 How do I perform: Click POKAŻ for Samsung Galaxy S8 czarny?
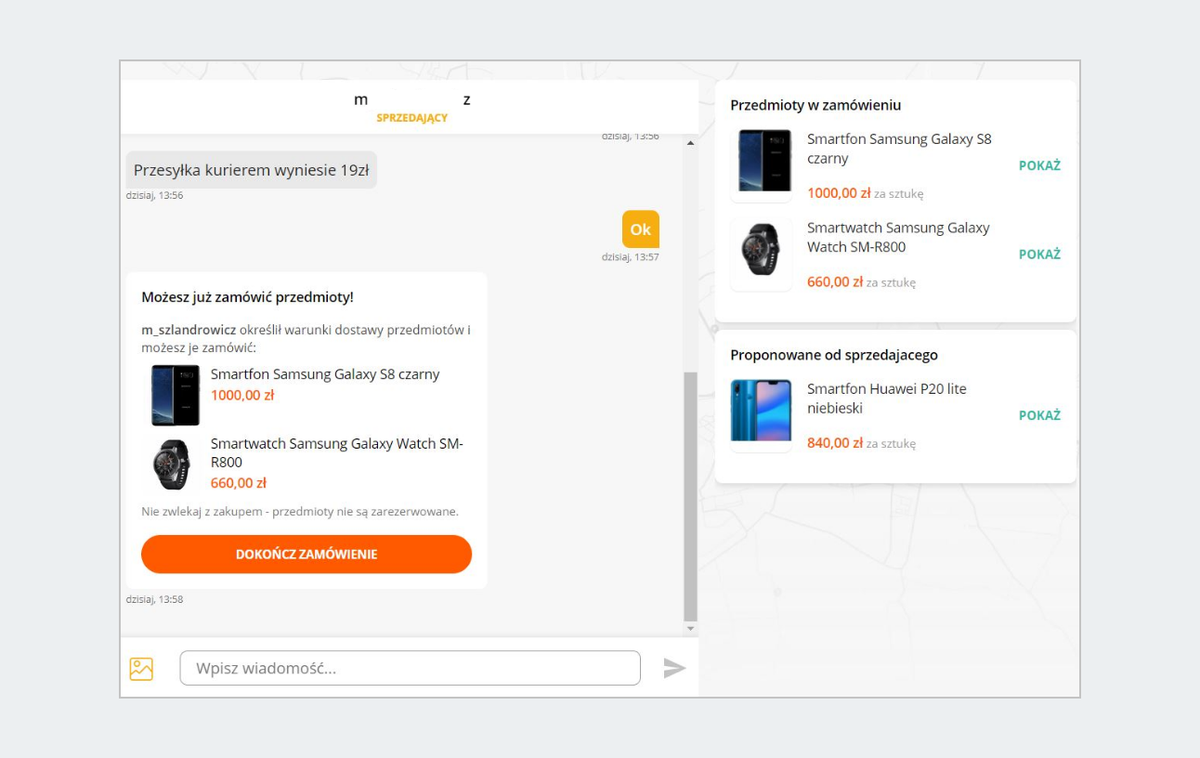(x=1039, y=166)
